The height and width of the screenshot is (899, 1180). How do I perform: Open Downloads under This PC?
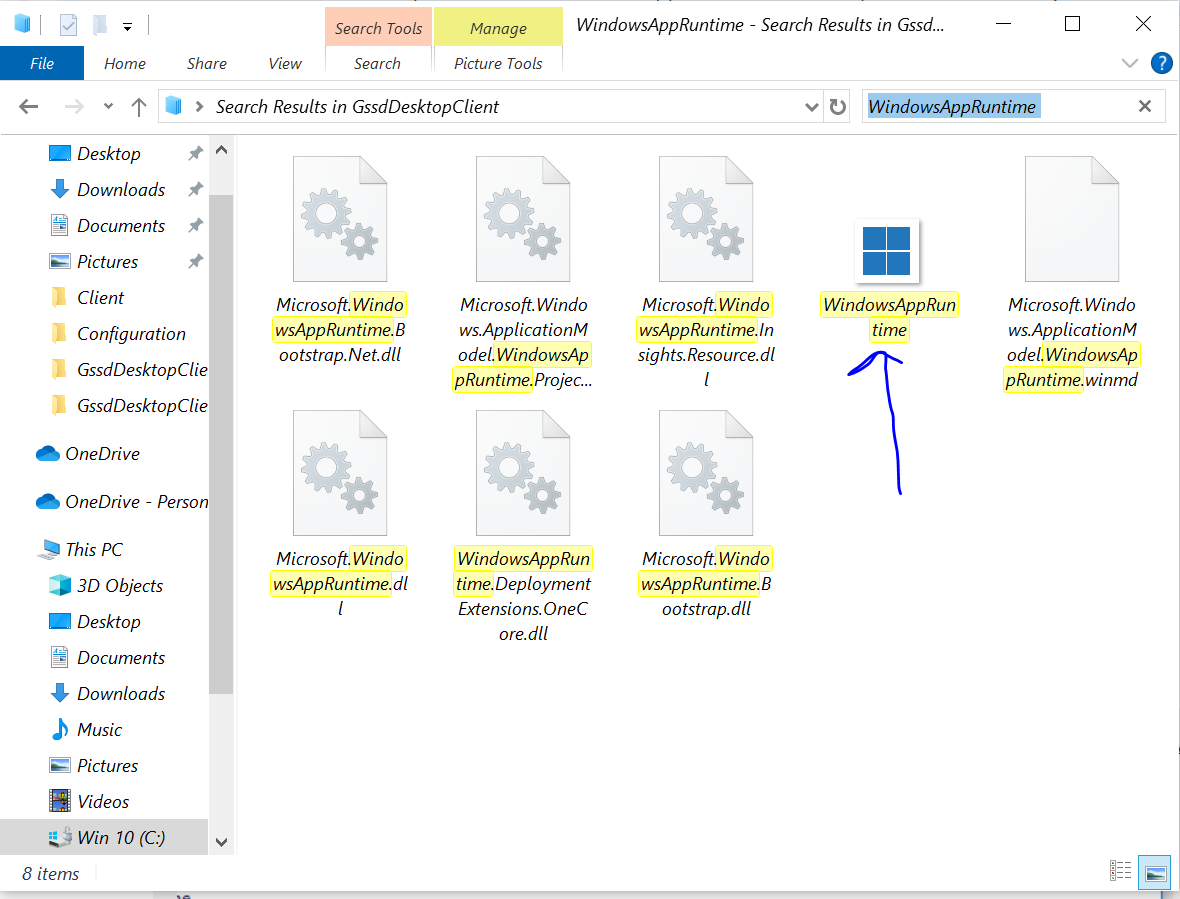pos(107,694)
